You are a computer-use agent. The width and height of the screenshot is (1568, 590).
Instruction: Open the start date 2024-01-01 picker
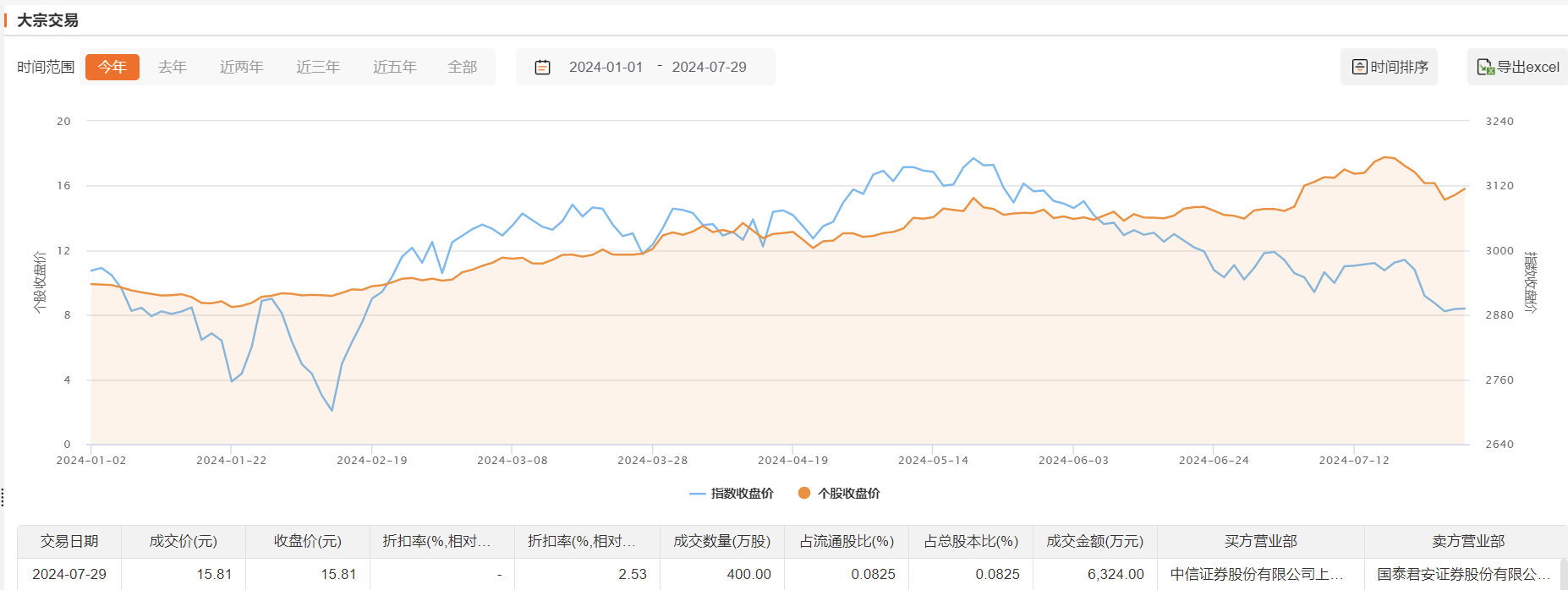[606, 67]
